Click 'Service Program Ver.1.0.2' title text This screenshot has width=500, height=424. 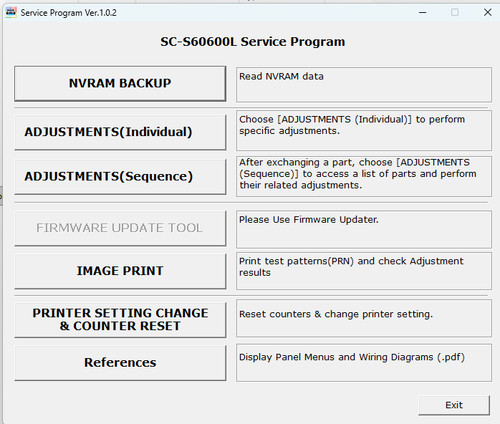[x=69, y=13]
